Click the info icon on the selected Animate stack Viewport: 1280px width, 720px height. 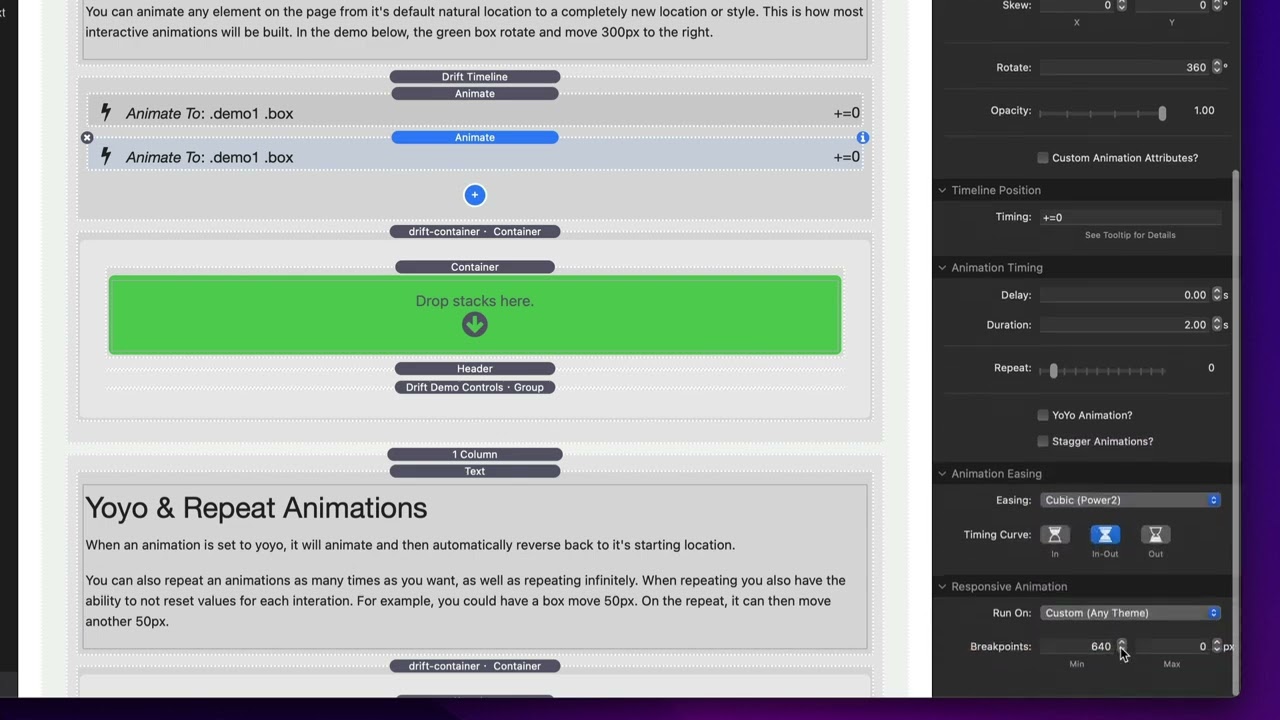click(x=862, y=138)
